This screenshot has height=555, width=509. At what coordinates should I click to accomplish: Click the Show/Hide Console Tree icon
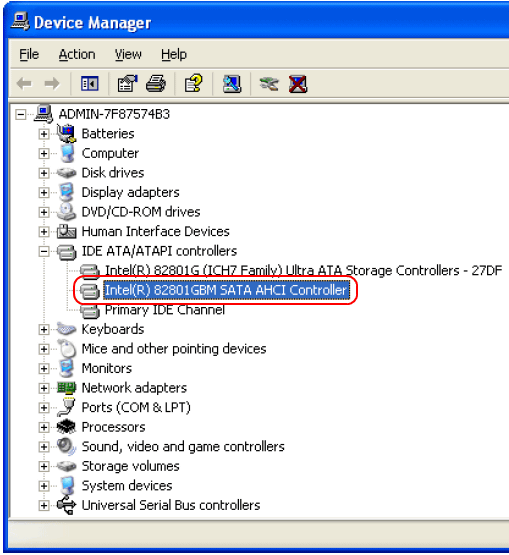[x=90, y=84]
